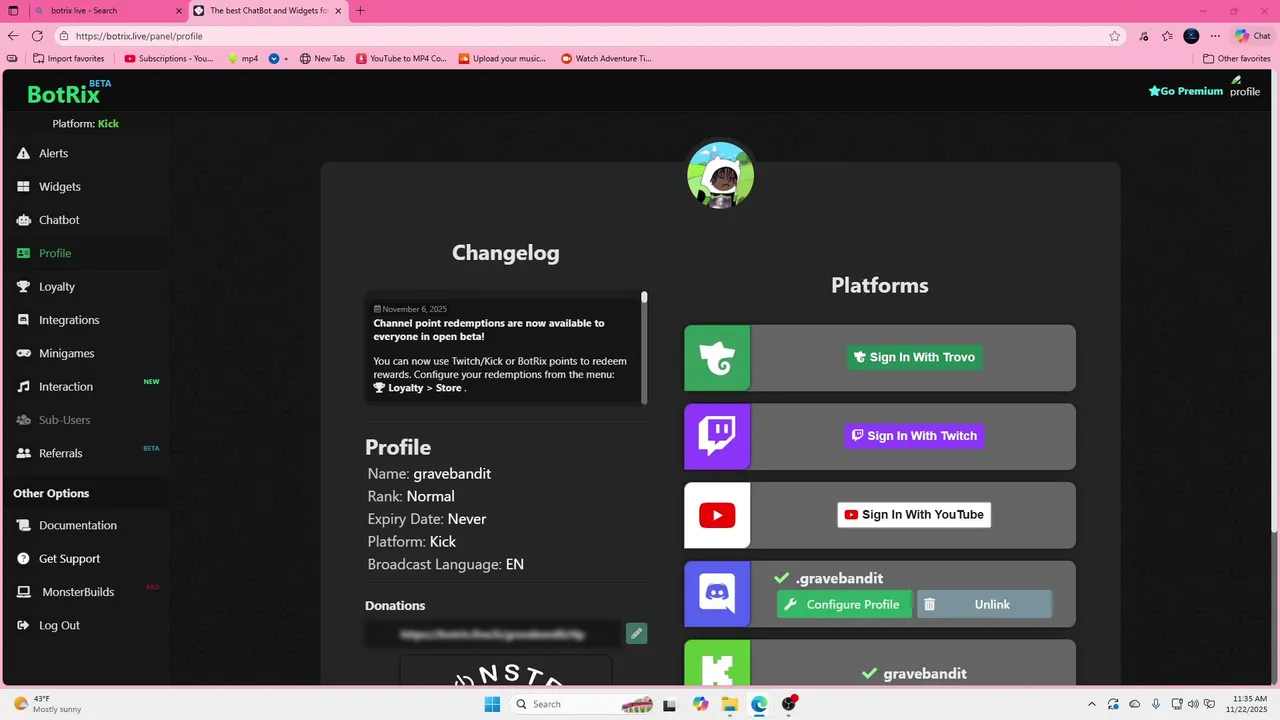Click the Documentation icon in sidebar

pyautogui.click(x=23, y=525)
